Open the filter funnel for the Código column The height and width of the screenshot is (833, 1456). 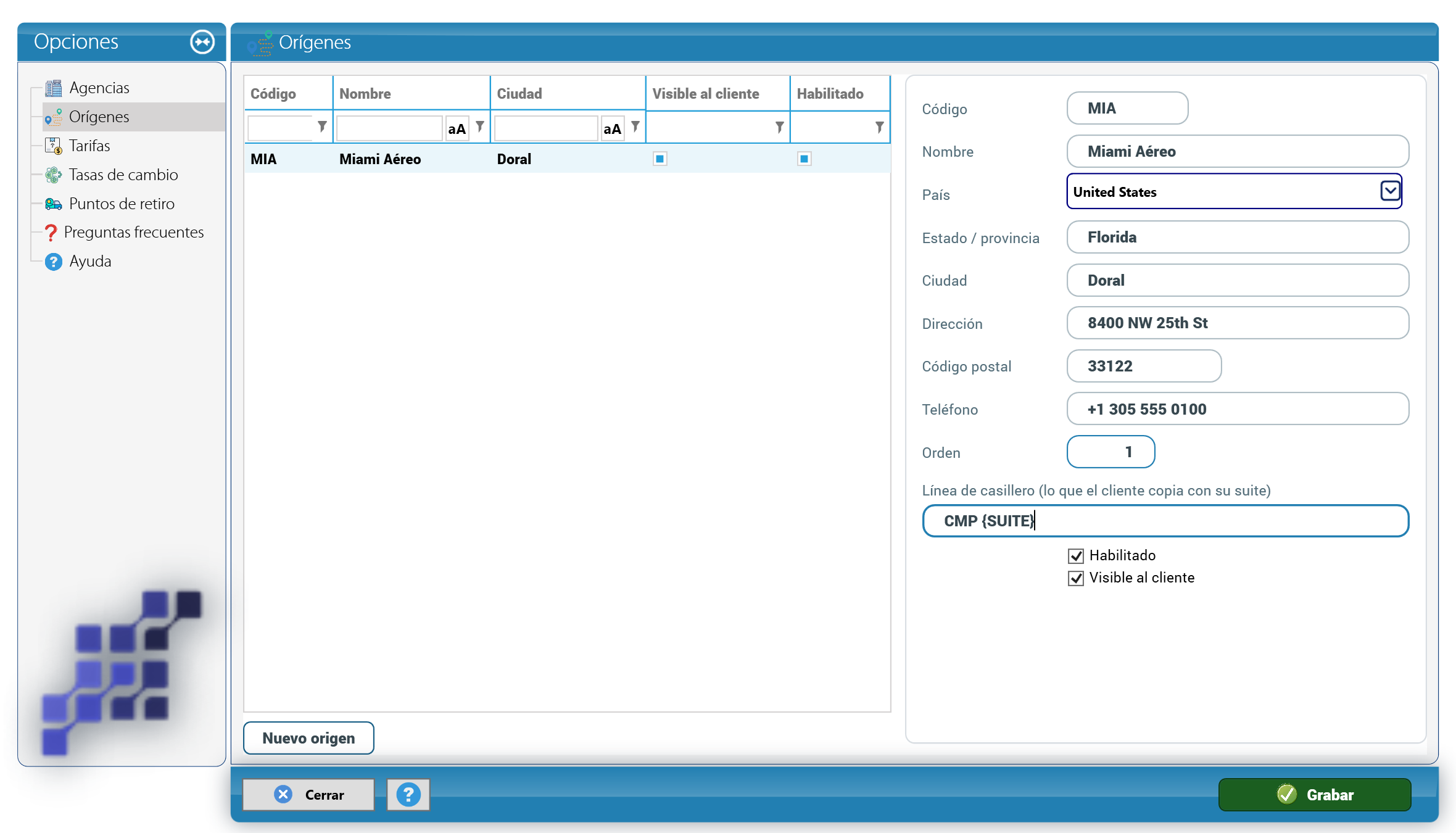click(x=322, y=126)
